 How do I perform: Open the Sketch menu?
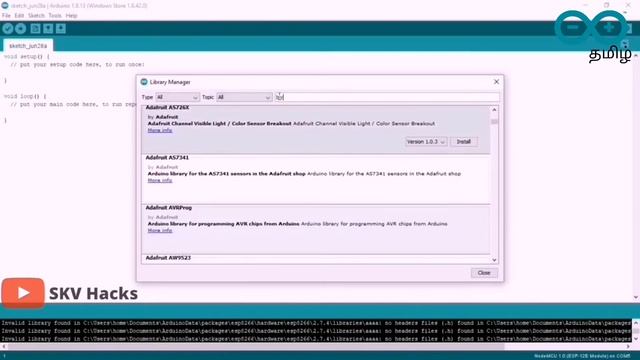36,16
